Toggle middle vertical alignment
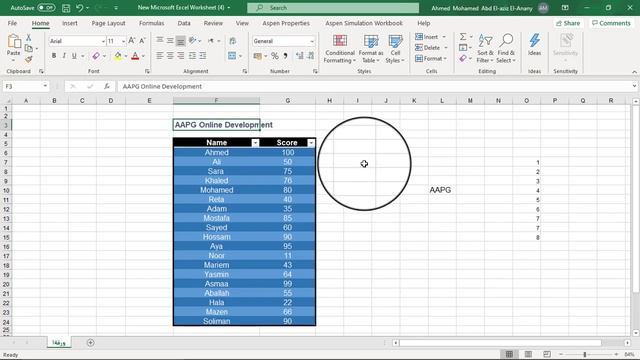 [x=170, y=40]
